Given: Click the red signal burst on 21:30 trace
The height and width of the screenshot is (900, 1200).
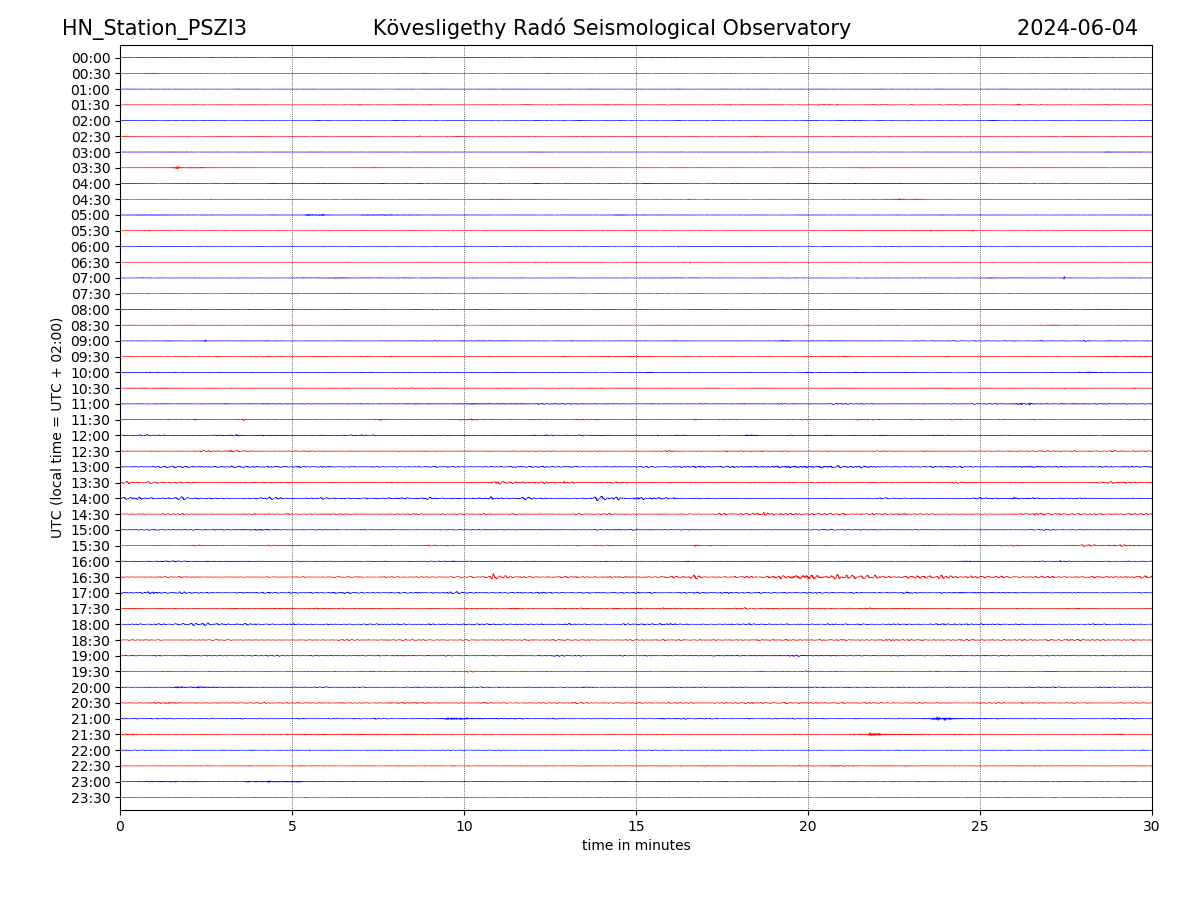Looking at the screenshot, I should (874, 734).
